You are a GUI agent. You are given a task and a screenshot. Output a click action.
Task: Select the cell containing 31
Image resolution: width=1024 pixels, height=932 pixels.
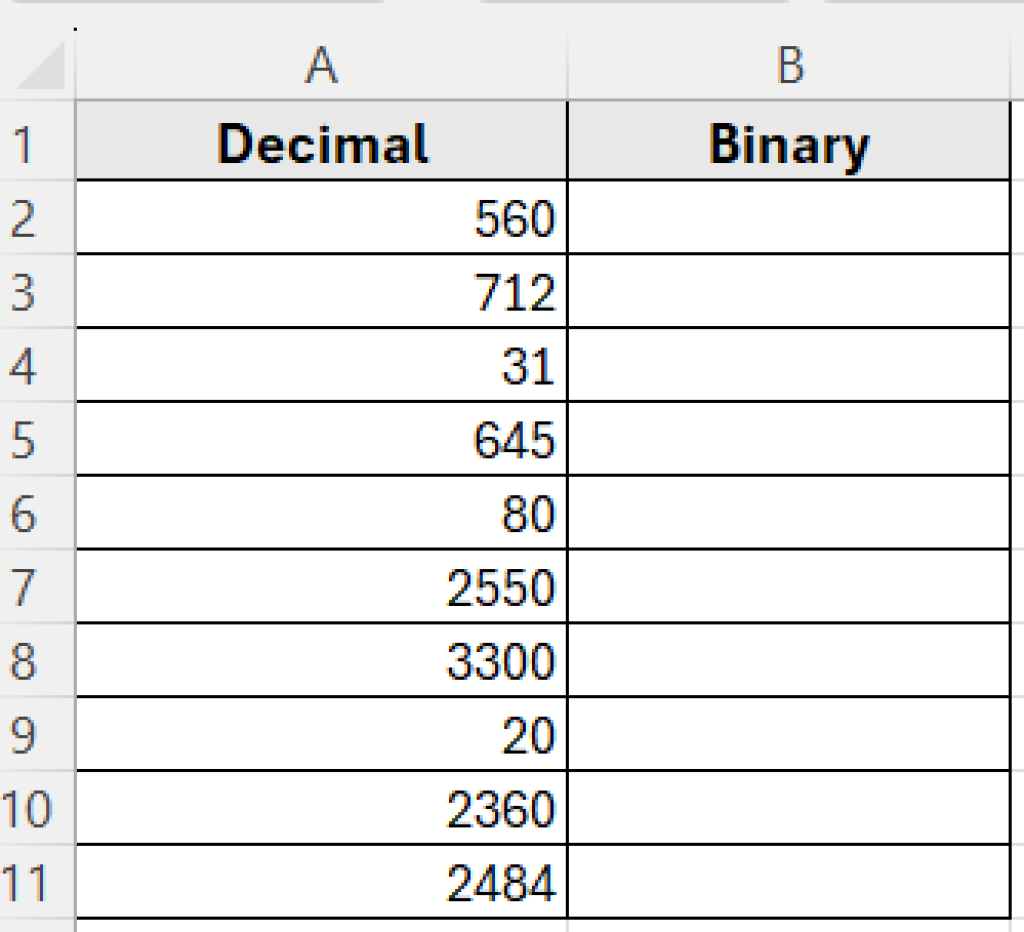[320, 366]
